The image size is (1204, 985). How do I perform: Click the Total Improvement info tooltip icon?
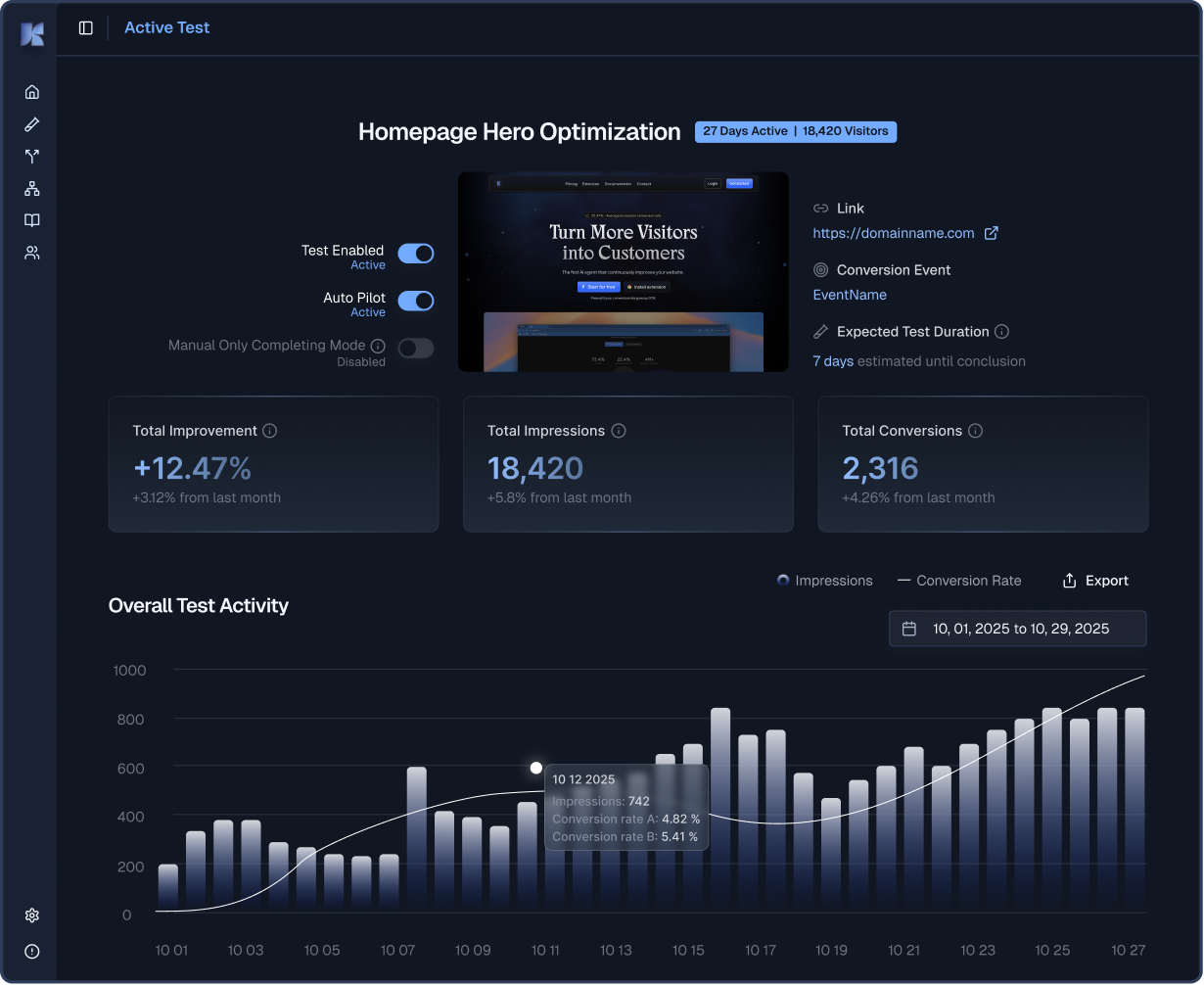coord(270,431)
